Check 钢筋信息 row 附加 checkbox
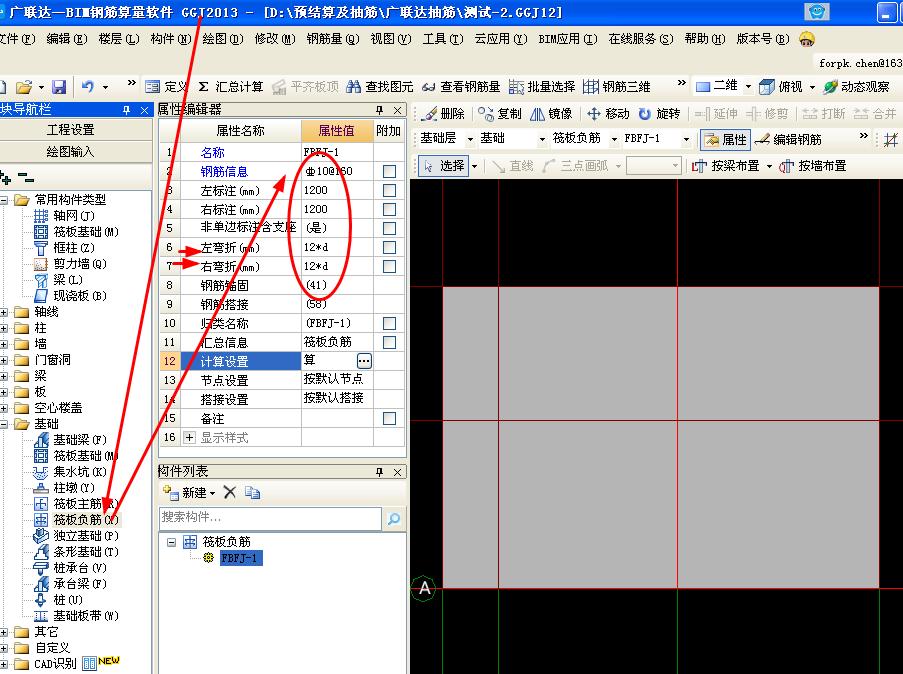Viewport: 903px width, 674px height. tap(389, 171)
